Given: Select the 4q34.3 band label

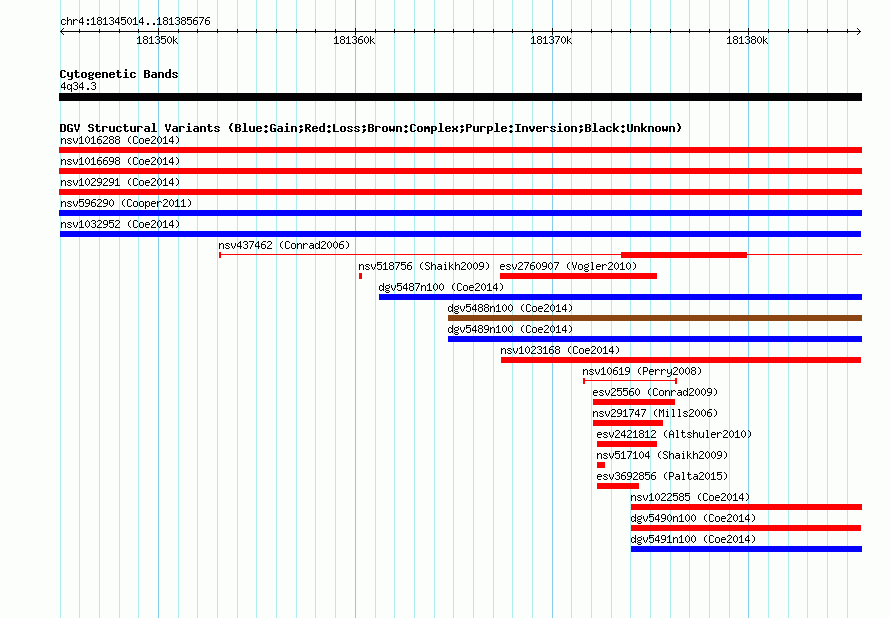Looking at the screenshot, I should tap(78, 86).
